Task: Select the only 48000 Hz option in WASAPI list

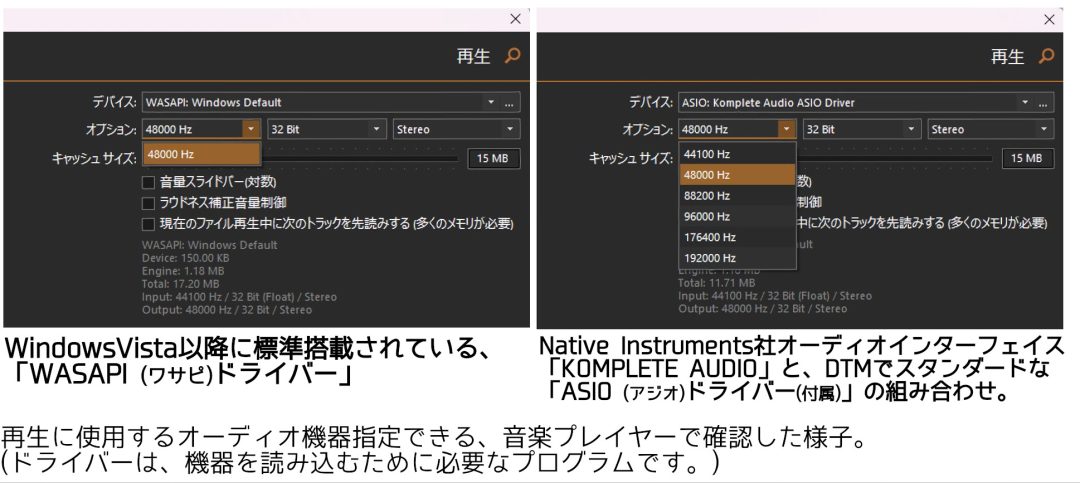Action: [202, 154]
